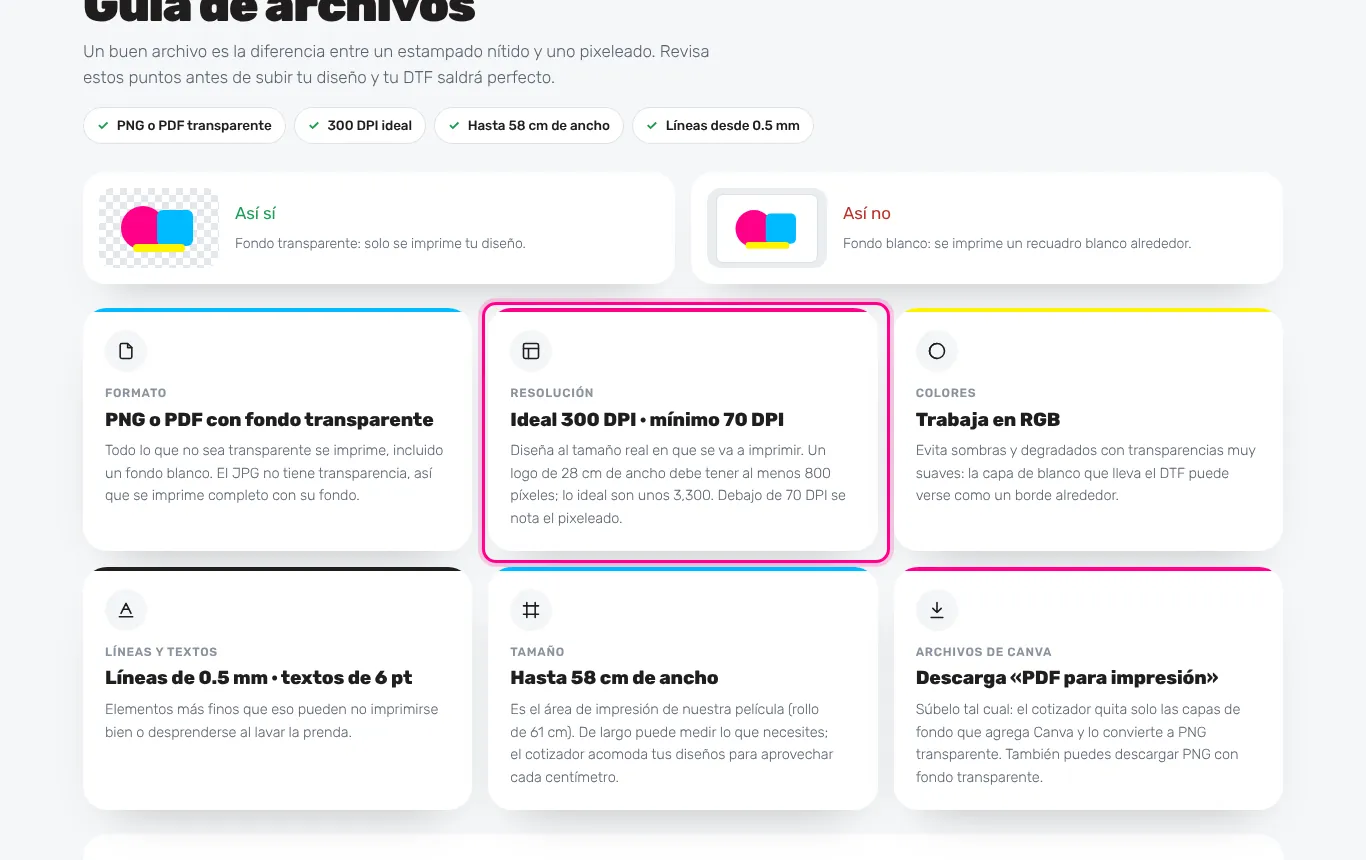Click the description starting 'Súbelo tal cual'

click(1078, 743)
